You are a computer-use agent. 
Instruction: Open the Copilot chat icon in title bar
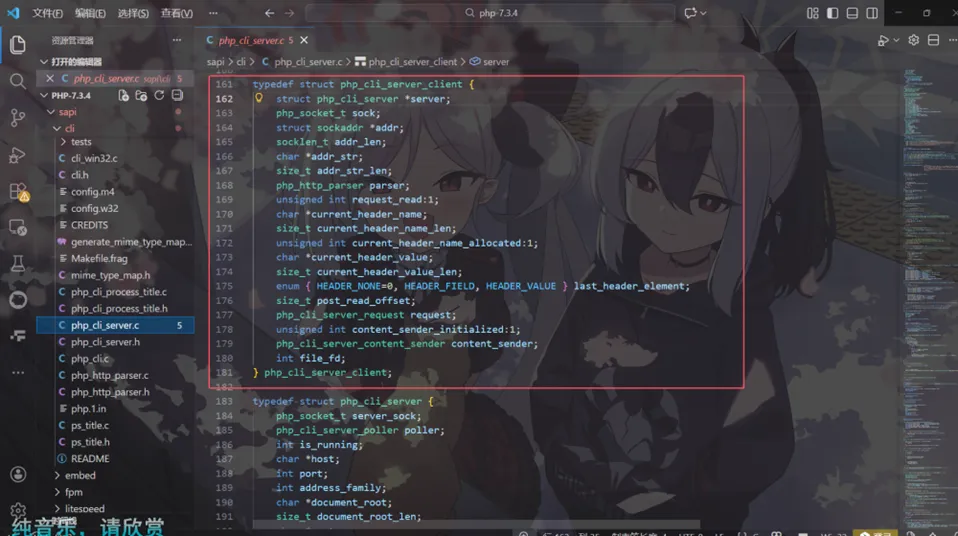click(x=690, y=13)
